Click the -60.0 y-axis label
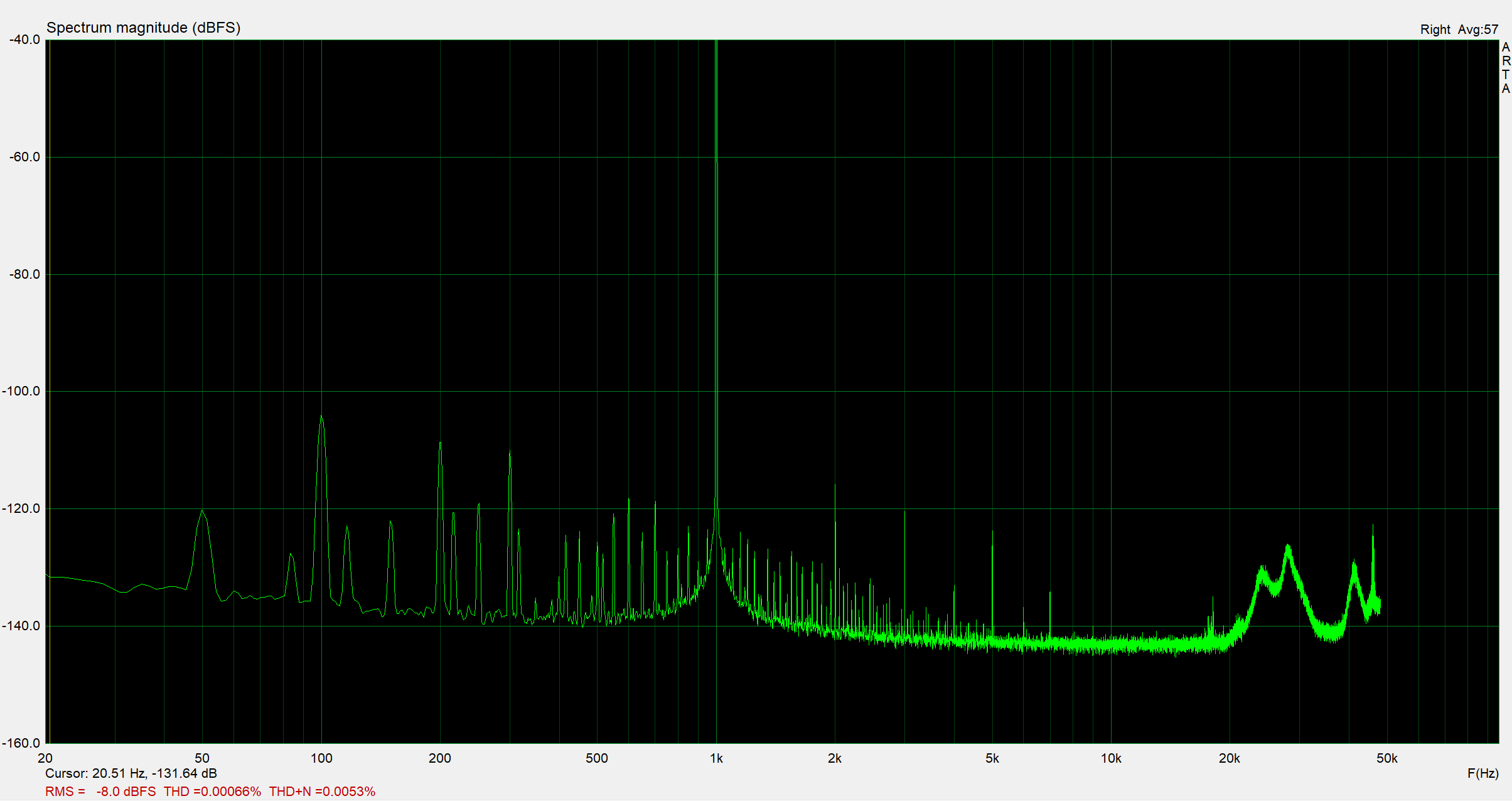This screenshot has width=1512, height=801. pos(24,157)
